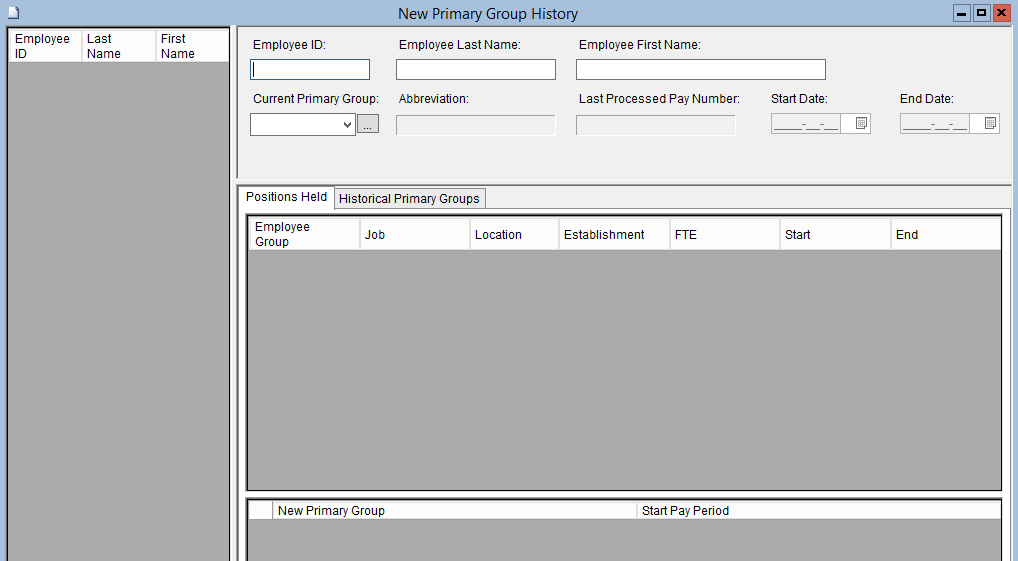1018x561 pixels.
Task: Click the Start Date input field
Action: click(x=806, y=125)
